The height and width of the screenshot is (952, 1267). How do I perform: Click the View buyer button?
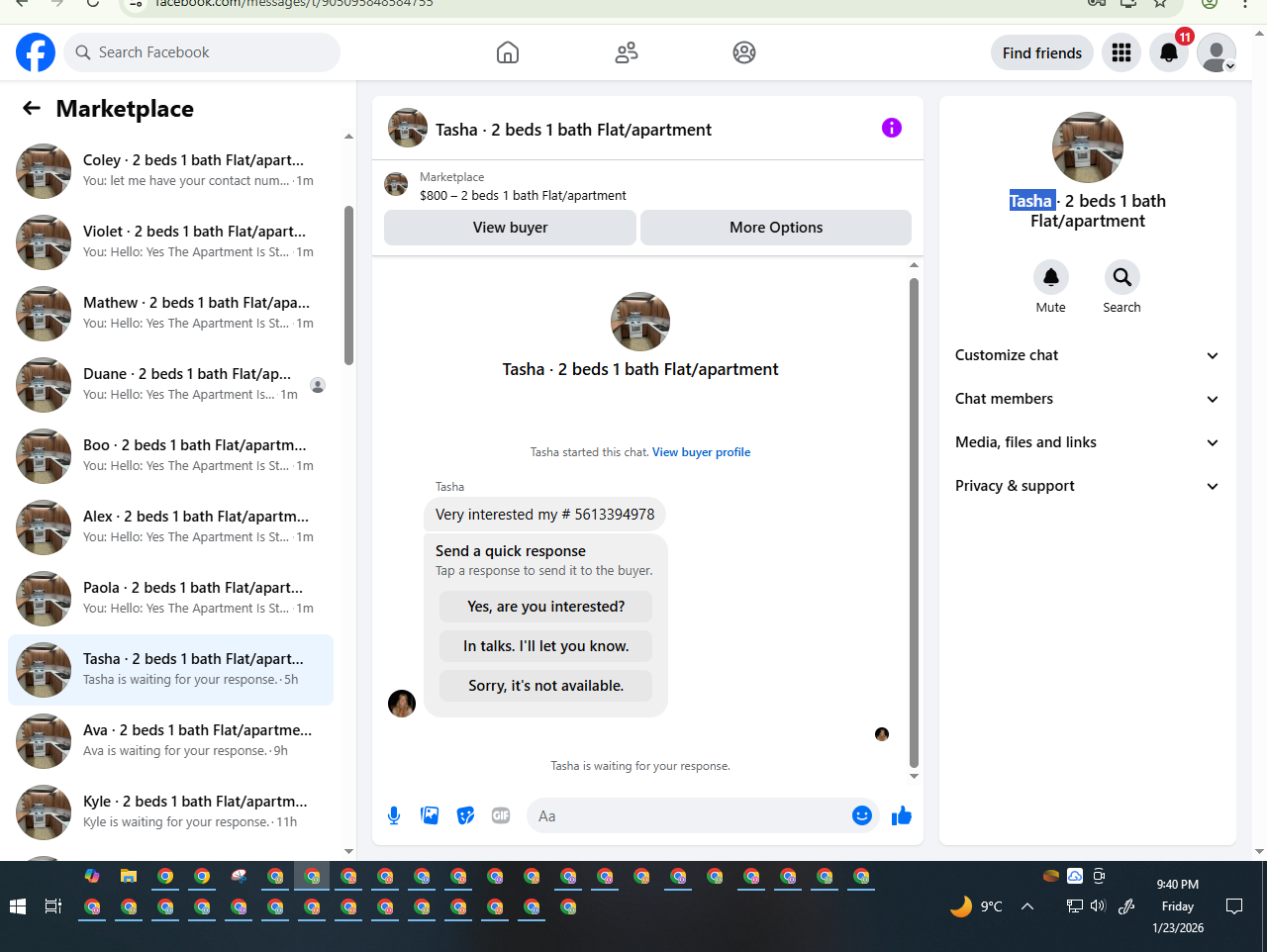coord(510,228)
